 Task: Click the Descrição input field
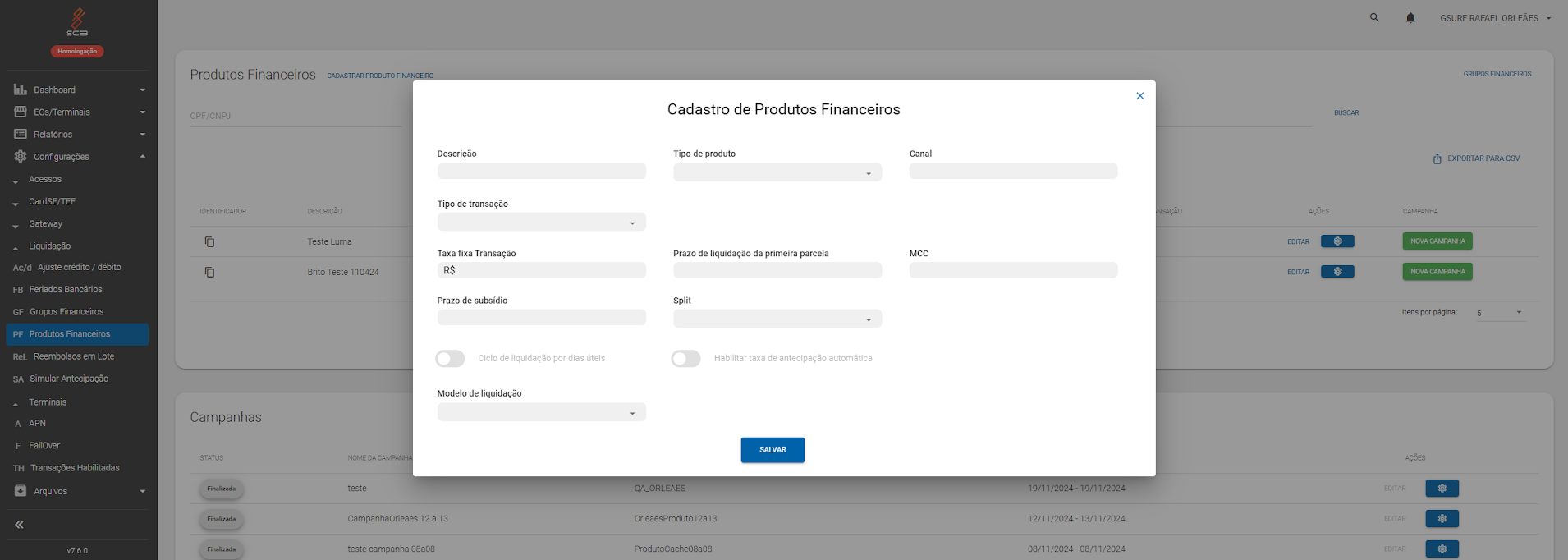pos(541,171)
